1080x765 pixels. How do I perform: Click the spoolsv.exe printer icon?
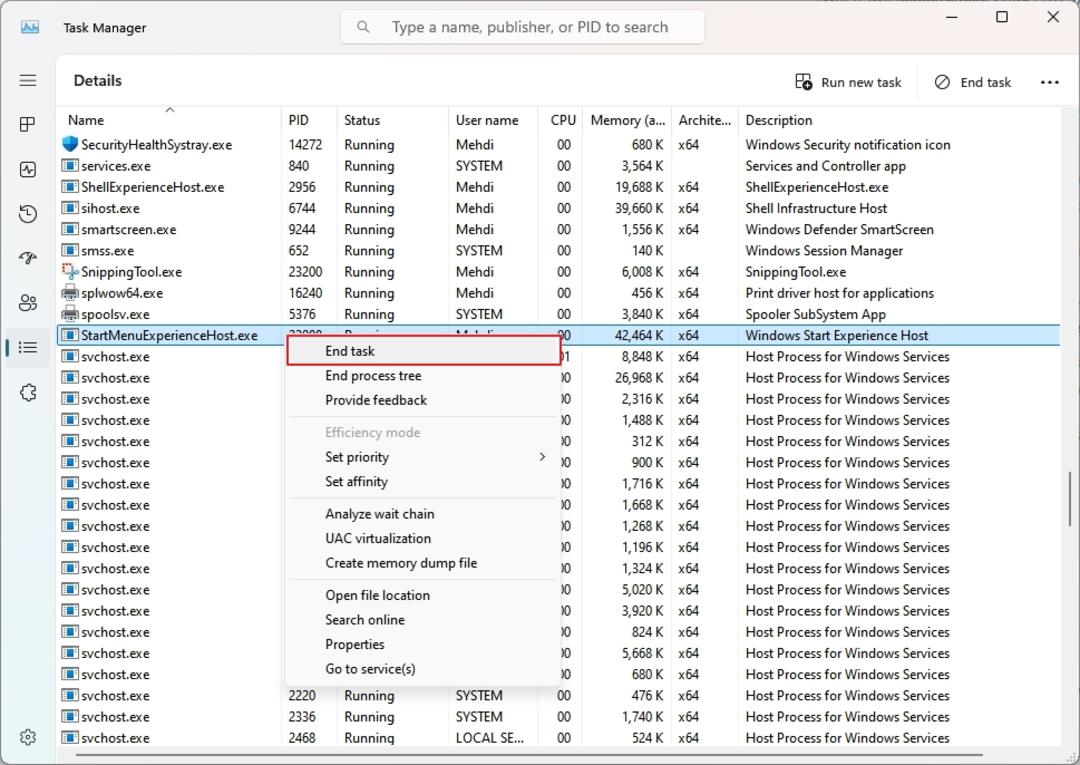click(x=70, y=314)
